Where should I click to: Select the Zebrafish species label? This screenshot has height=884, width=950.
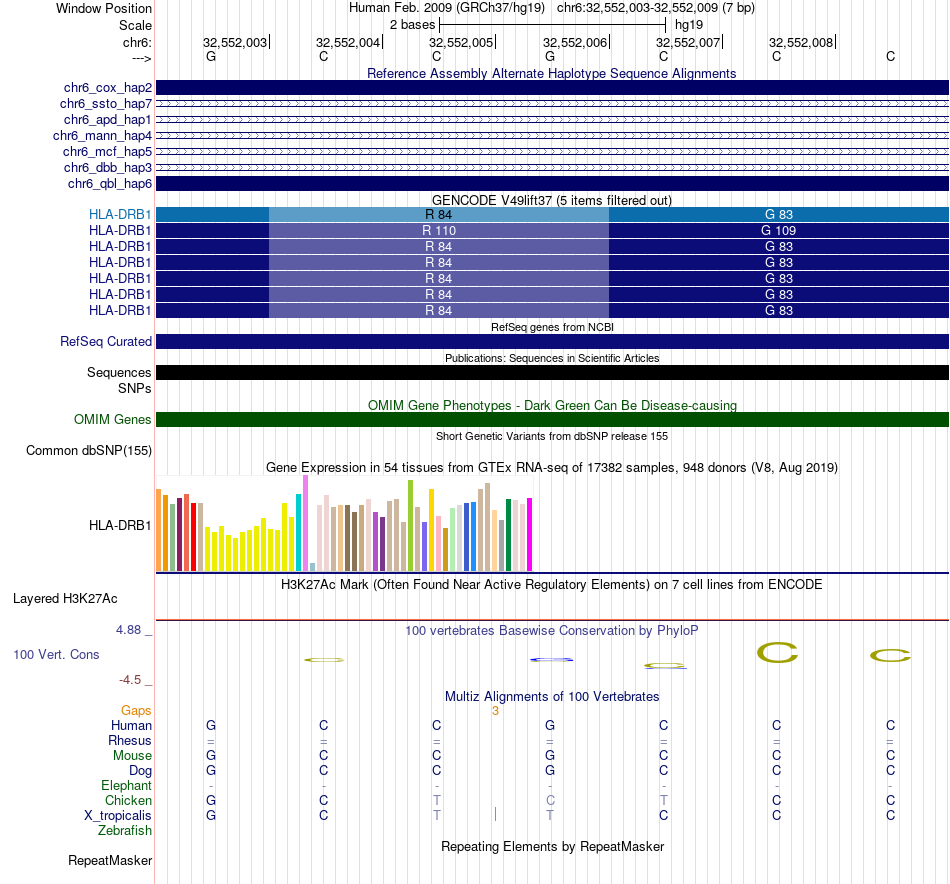coord(125,831)
